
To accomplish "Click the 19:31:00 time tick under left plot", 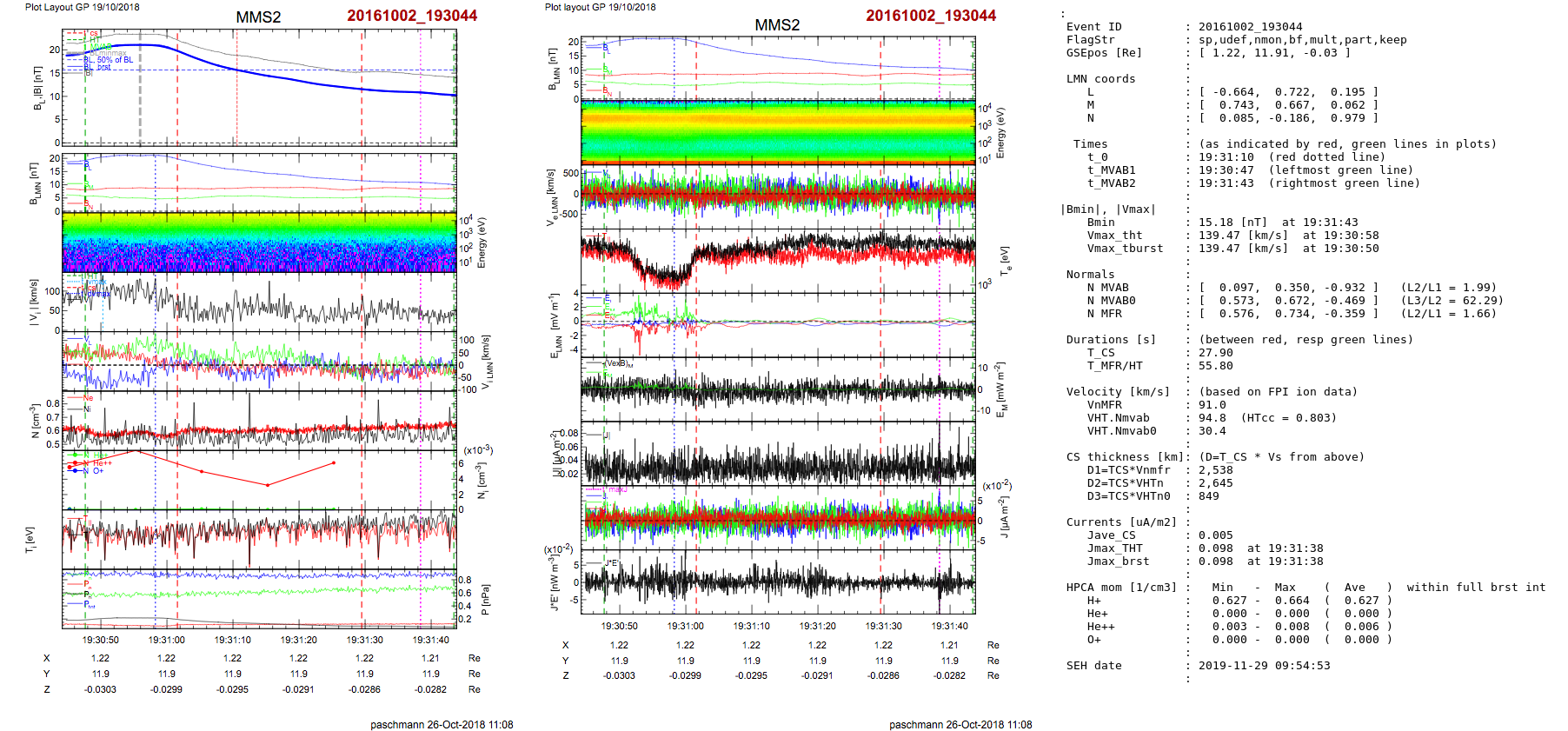I will click(x=166, y=640).
